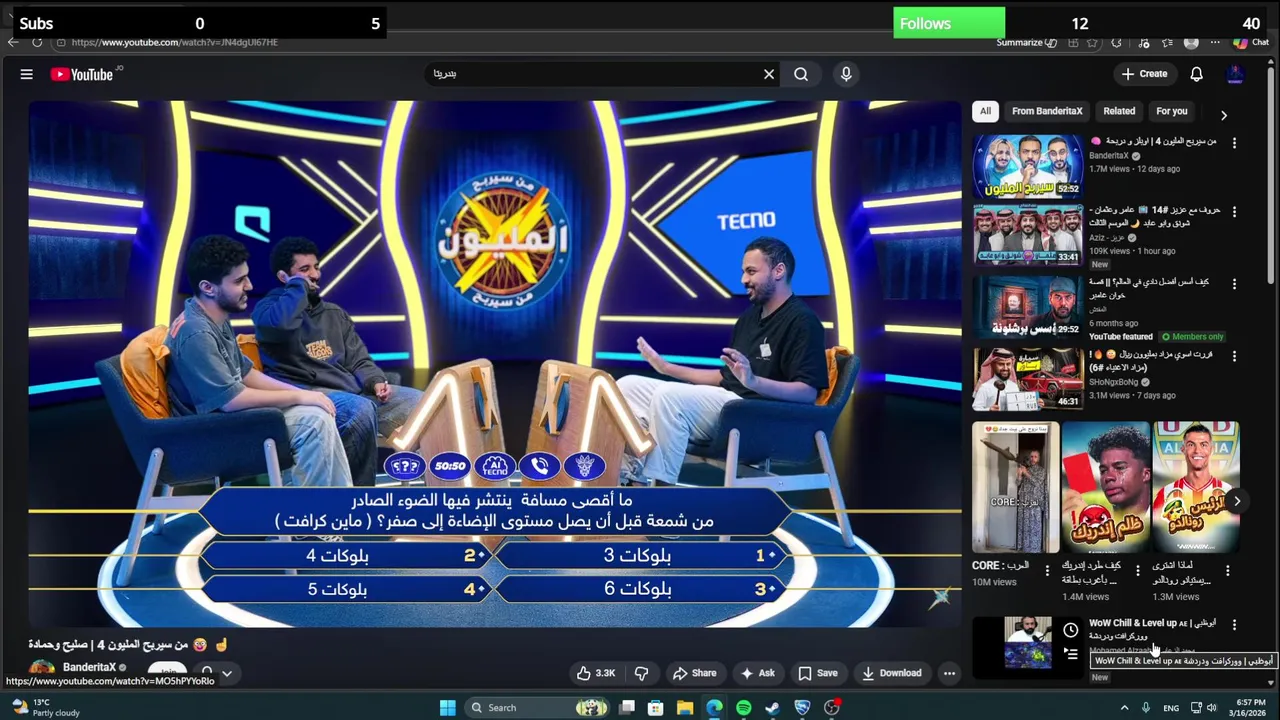Show next Shorts with arrow
The height and width of the screenshot is (720, 1280).
pyautogui.click(x=1237, y=501)
